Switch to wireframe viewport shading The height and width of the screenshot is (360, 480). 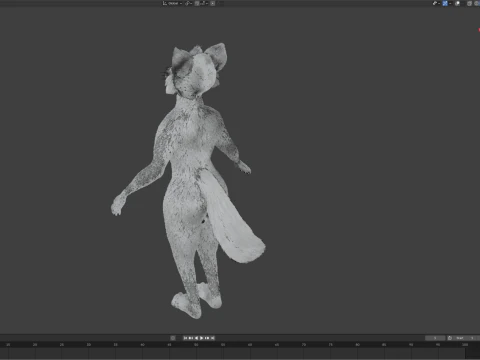tap(469, 3)
